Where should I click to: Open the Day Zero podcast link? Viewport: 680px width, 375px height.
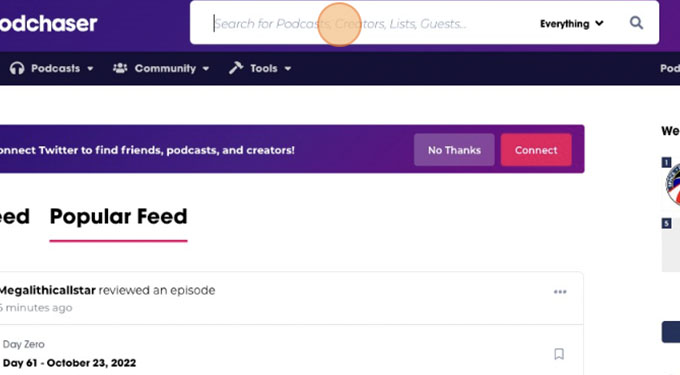(23, 344)
